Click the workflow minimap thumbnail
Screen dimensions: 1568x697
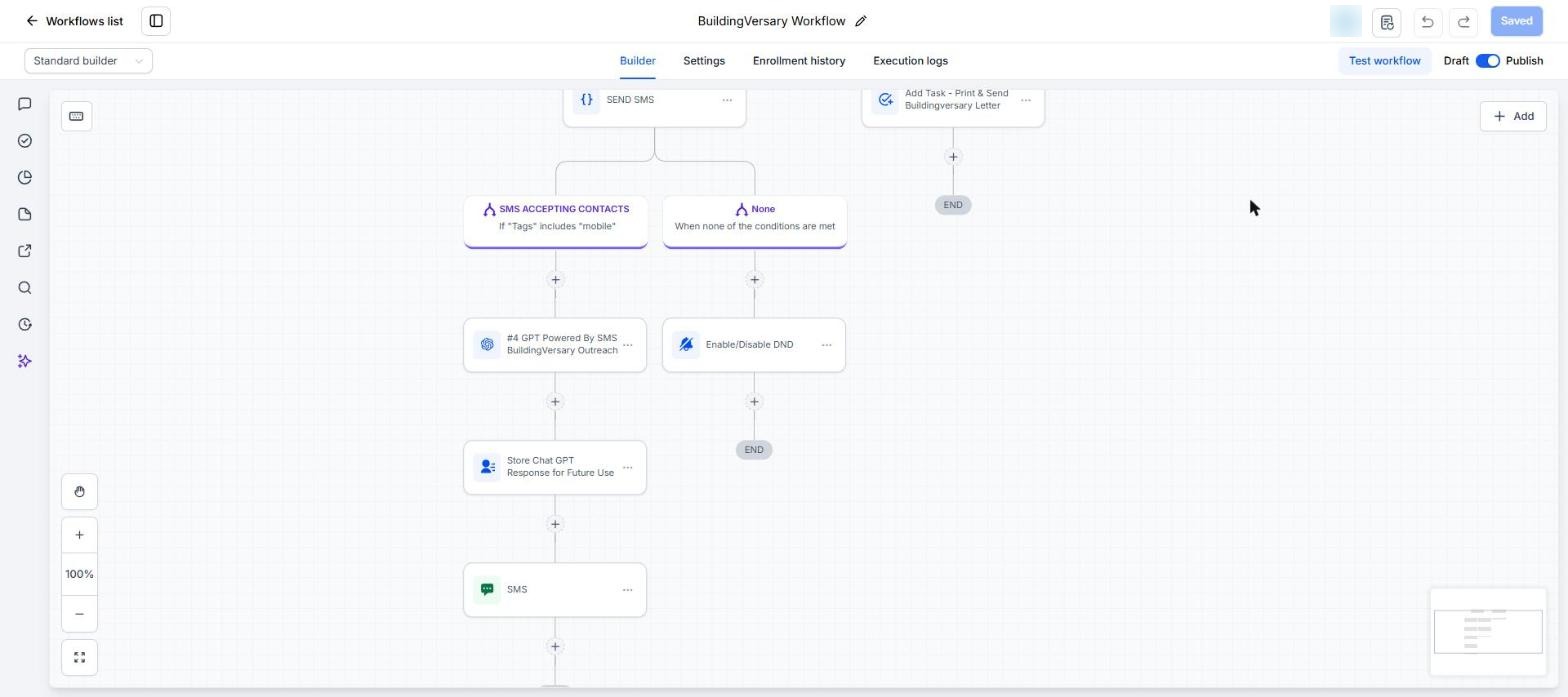[x=1488, y=631]
